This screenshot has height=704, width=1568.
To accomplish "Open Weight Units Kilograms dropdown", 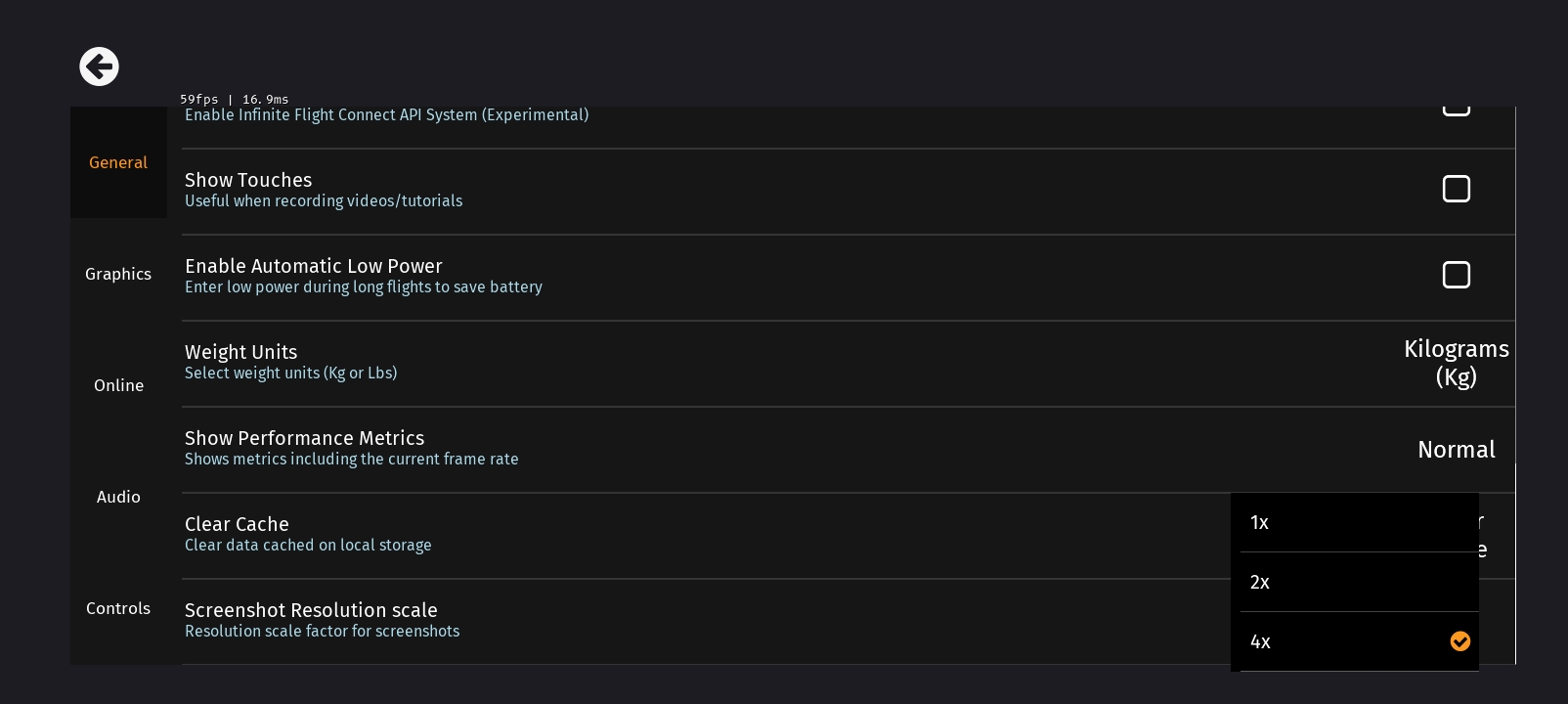I will [1456, 363].
